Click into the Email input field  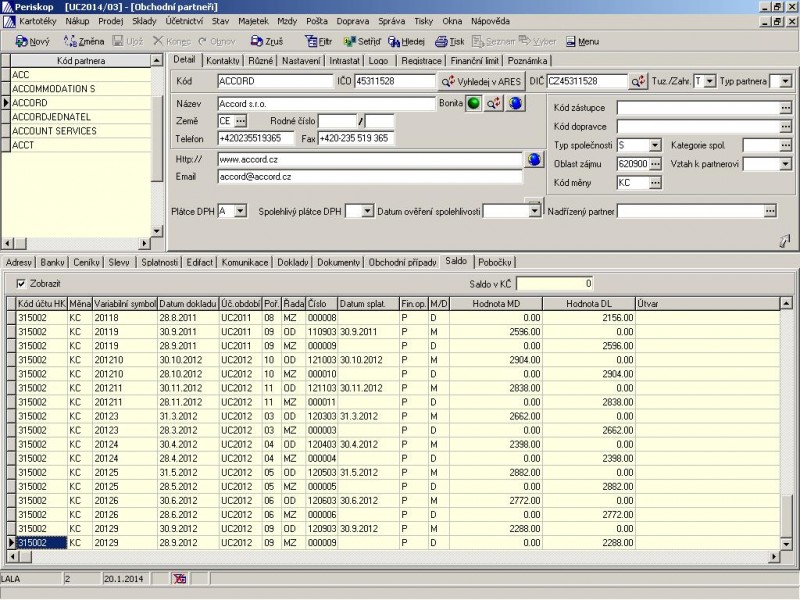(369, 177)
